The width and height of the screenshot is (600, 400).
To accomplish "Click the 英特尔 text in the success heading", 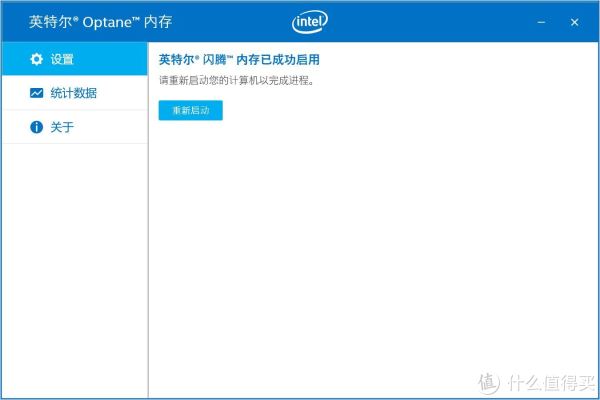I will [x=175, y=60].
